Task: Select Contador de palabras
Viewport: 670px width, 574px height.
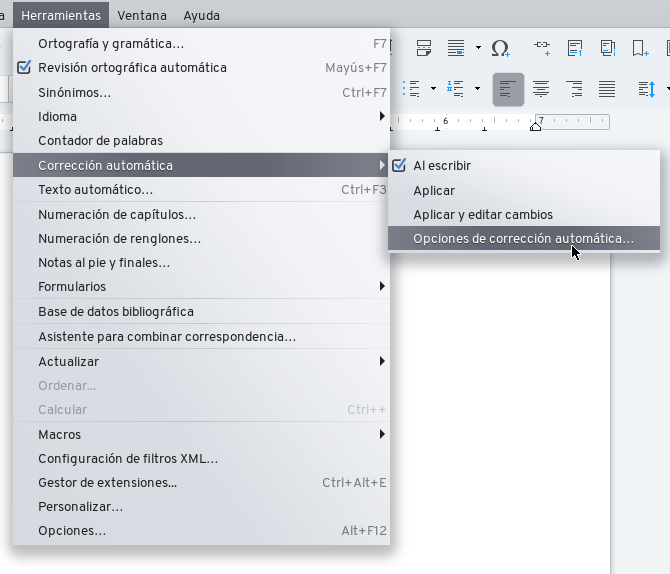Action: (201, 141)
